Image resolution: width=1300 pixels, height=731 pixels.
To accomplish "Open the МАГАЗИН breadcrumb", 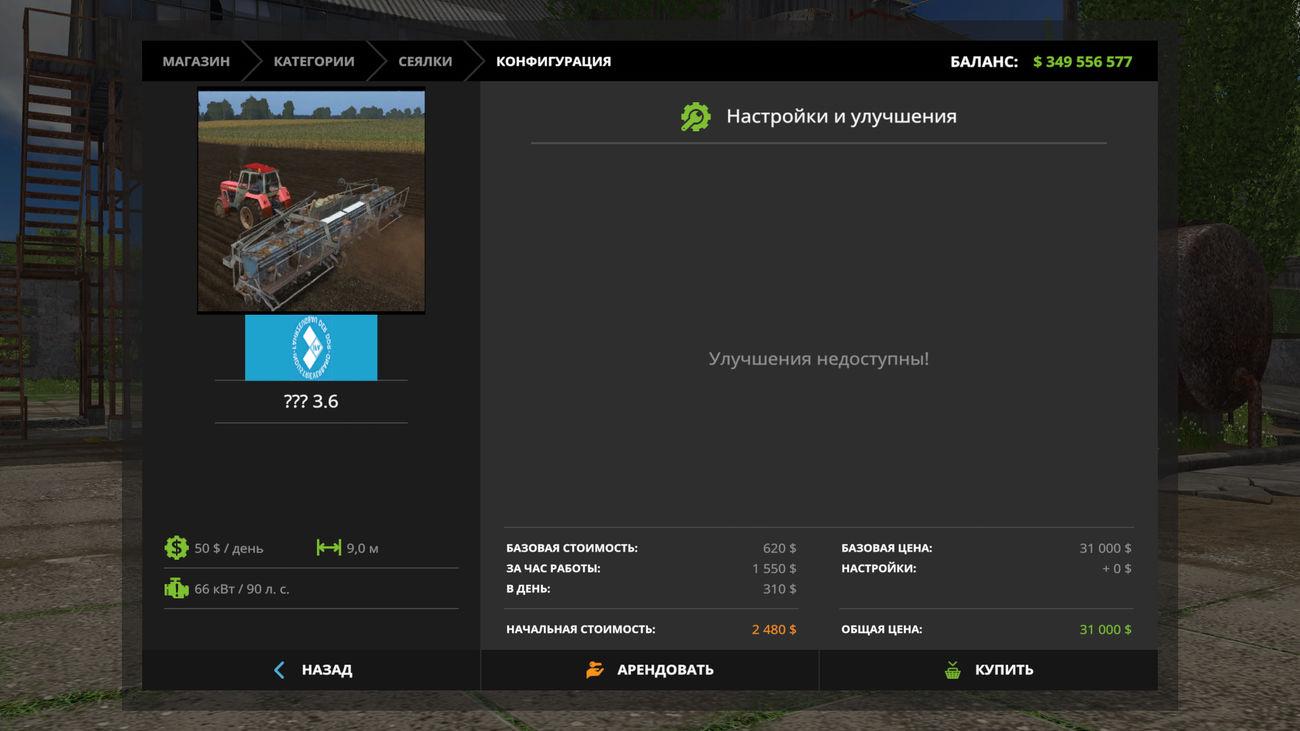I will [196, 62].
